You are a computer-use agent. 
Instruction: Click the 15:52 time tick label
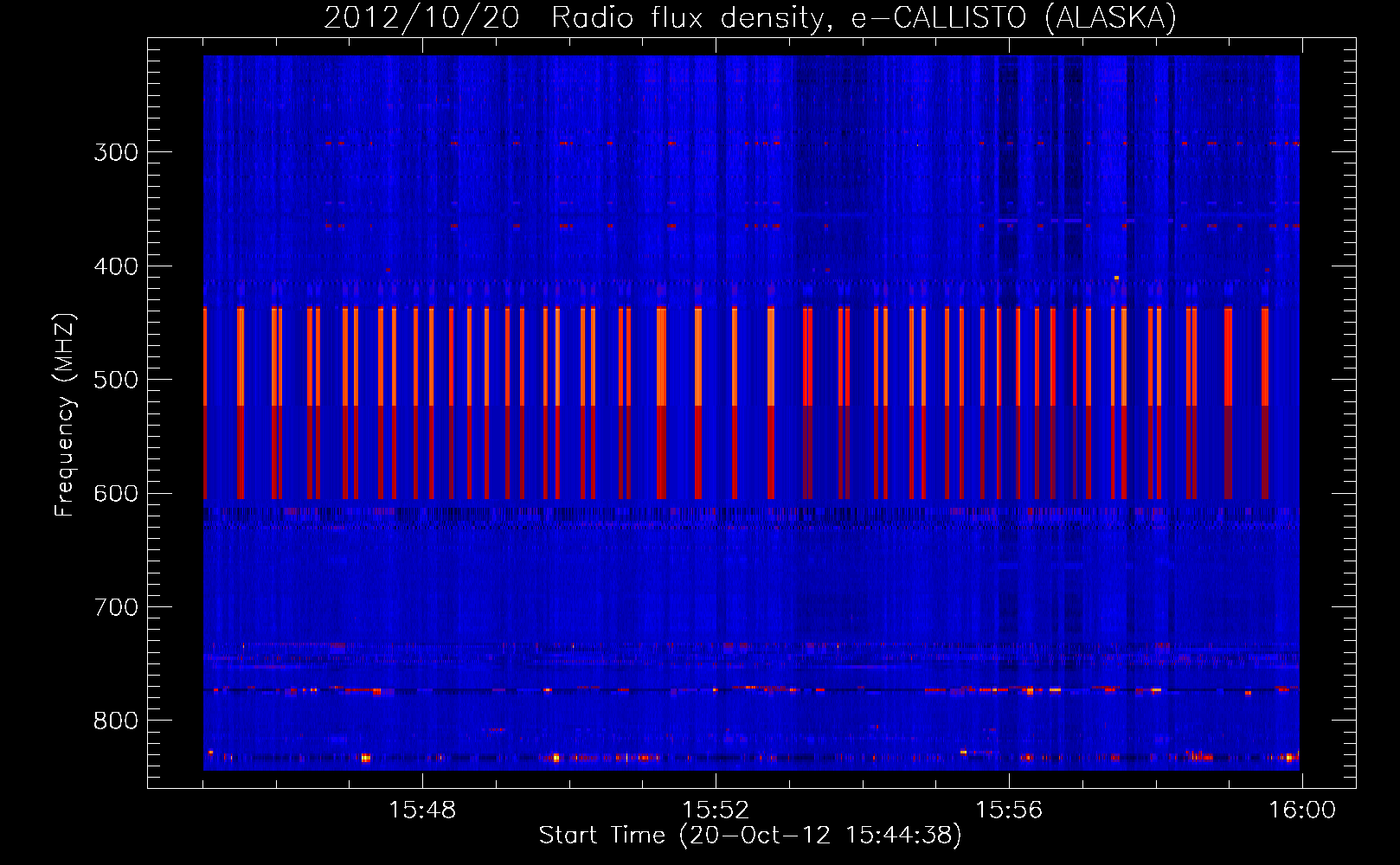716,811
